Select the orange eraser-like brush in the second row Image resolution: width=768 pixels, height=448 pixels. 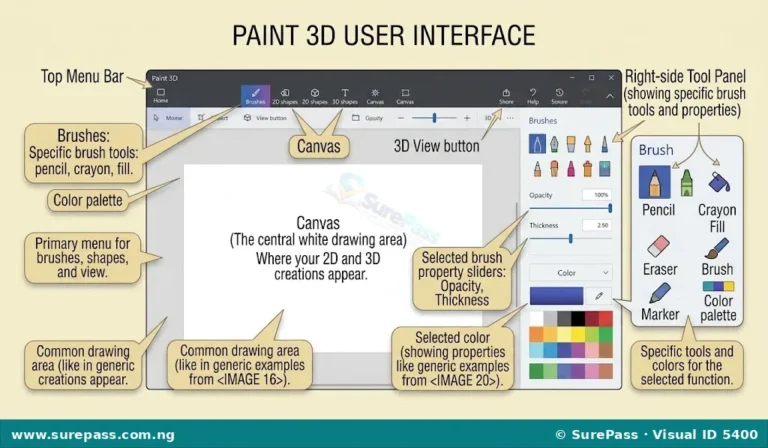tap(554, 169)
